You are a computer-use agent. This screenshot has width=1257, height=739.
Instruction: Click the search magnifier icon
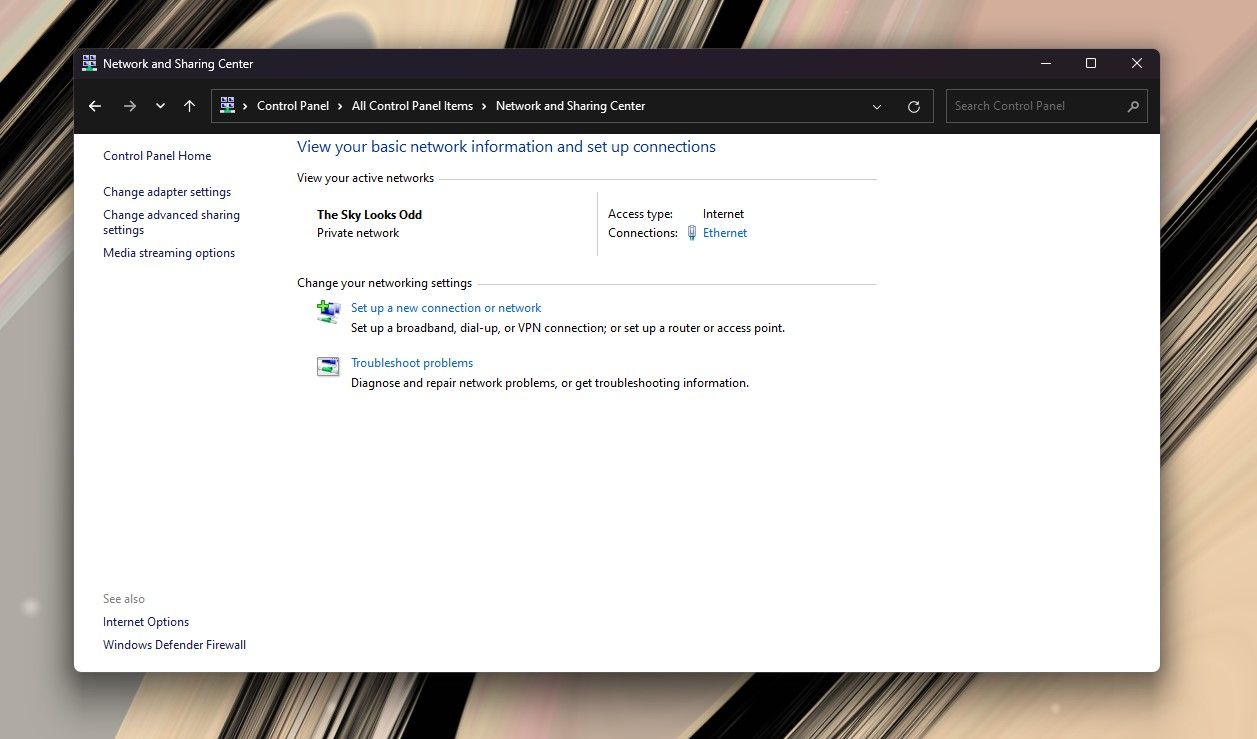(1133, 105)
